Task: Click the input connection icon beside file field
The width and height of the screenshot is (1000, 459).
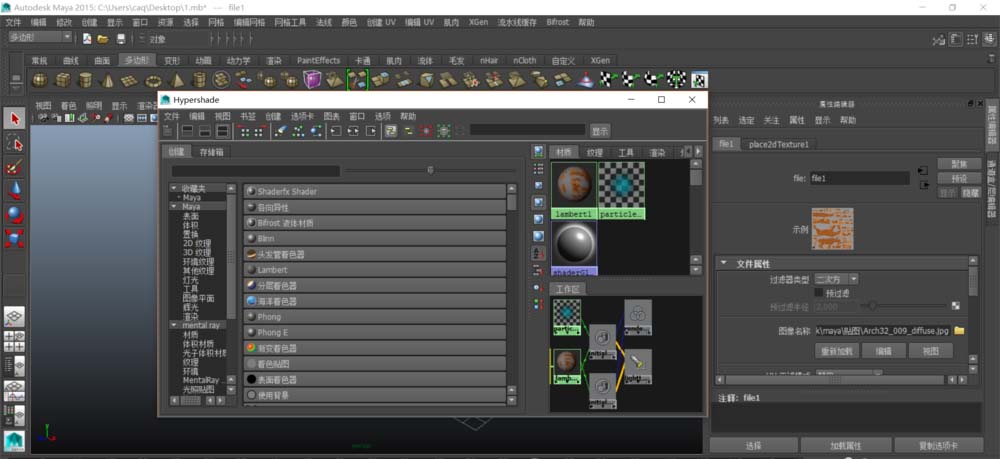Action: (923, 171)
